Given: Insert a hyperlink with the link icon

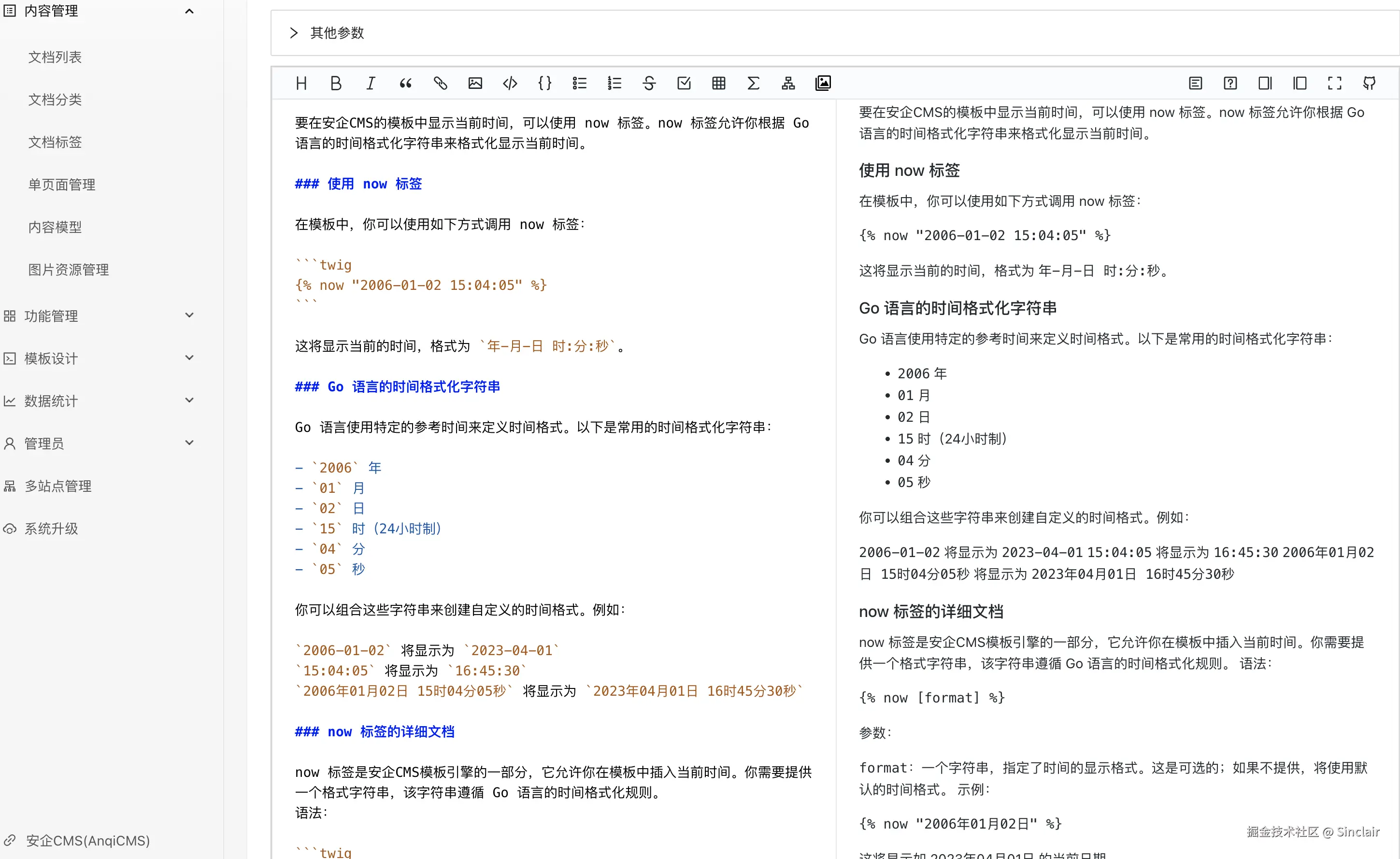Looking at the screenshot, I should click(x=441, y=84).
